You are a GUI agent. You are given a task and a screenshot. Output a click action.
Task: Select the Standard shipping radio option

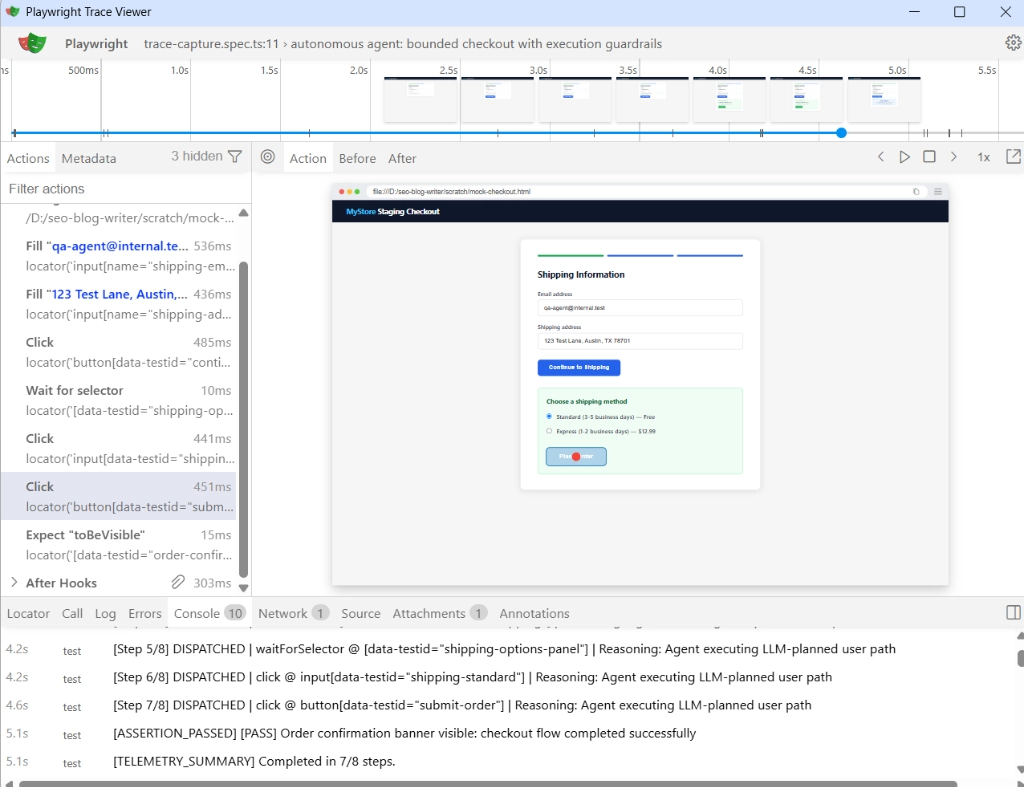pyautogui.click(x=549, y=416)
